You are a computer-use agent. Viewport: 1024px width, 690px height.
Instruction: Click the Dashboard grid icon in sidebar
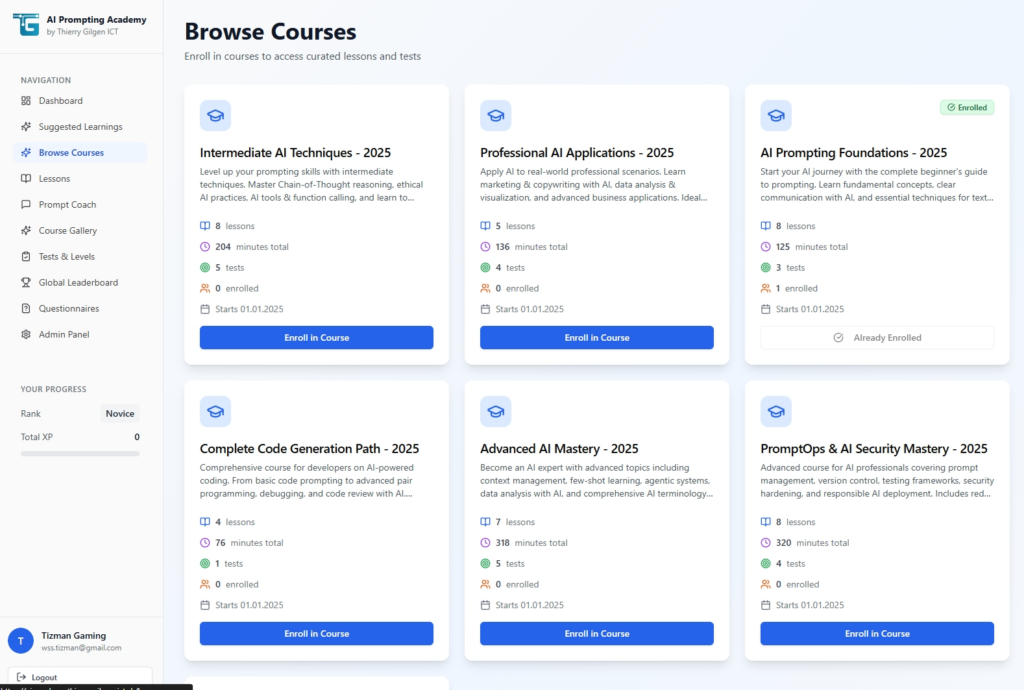26,101
